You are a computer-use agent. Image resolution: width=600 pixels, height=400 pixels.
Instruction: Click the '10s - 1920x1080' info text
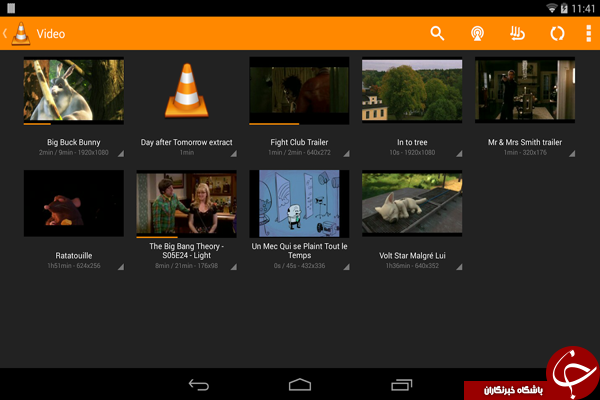click(x=412, y=152)
